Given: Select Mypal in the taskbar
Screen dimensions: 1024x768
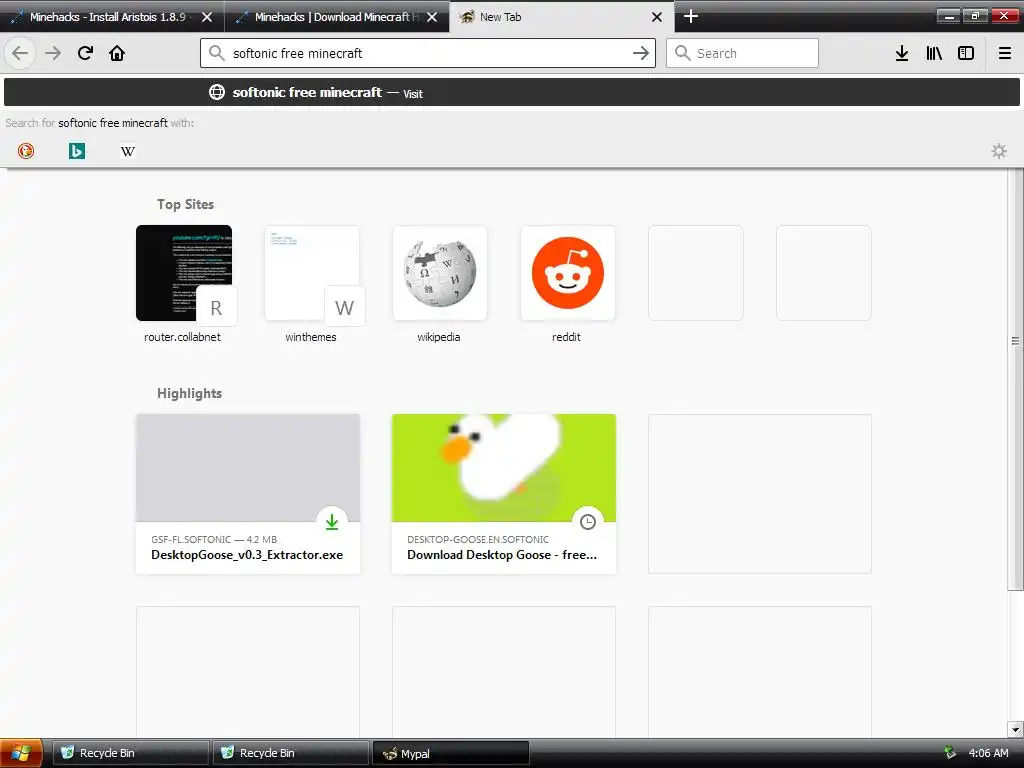Looking at the screenshot, I should click(x=451, y=753).
